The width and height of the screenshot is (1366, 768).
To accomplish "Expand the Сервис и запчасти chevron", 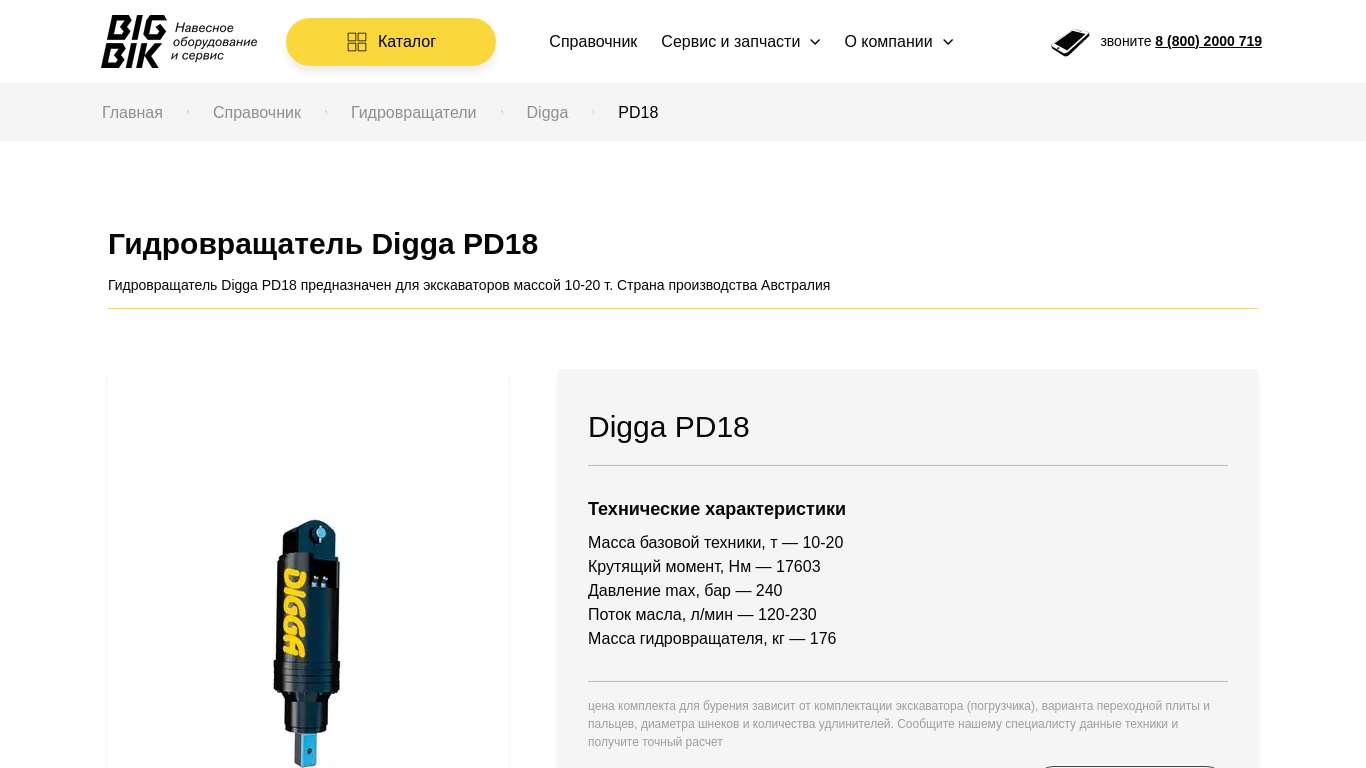I will [x=815, y=42].
